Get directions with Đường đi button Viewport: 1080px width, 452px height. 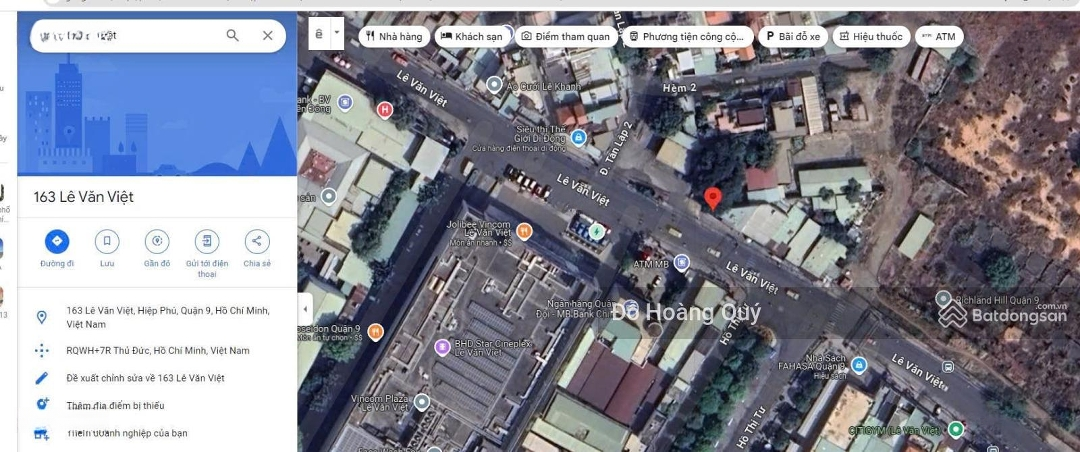tap(57, 241)
